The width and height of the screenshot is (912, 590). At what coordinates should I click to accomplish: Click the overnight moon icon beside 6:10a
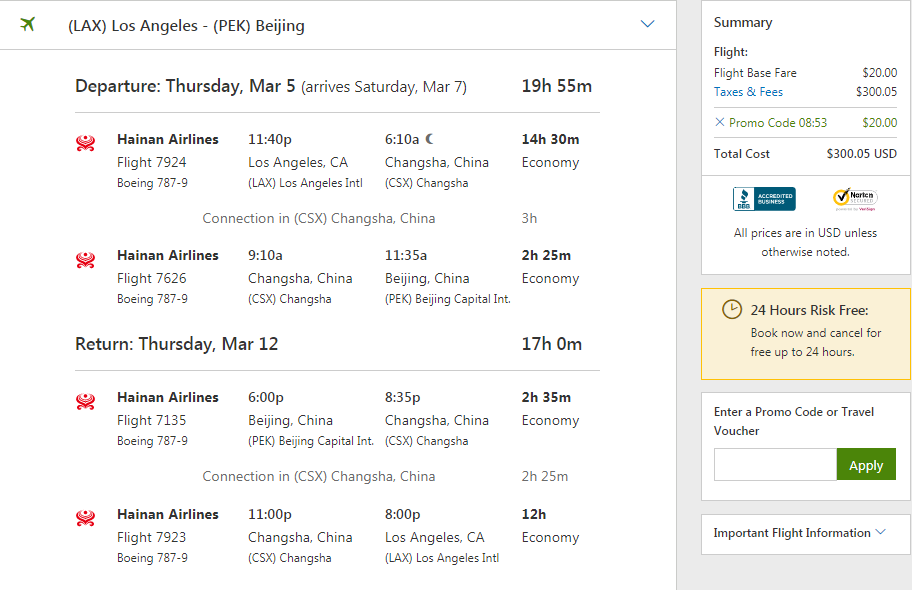coord(429,139)
